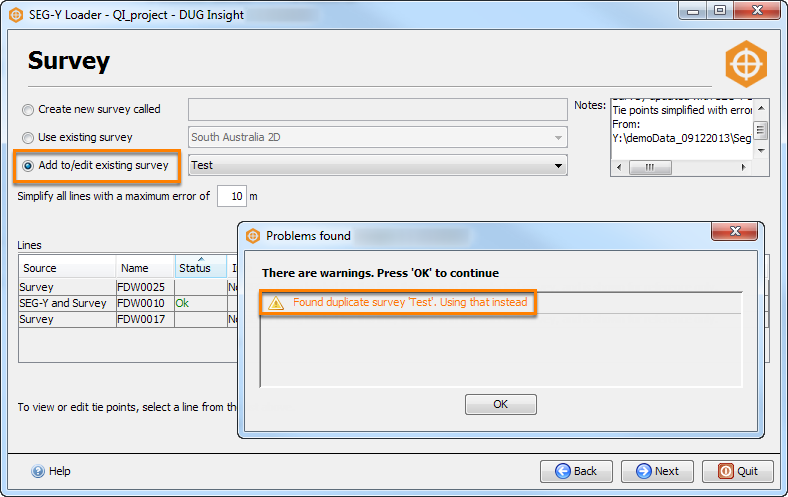Open the South Australia 2D survey dropdown

[377, 137]
